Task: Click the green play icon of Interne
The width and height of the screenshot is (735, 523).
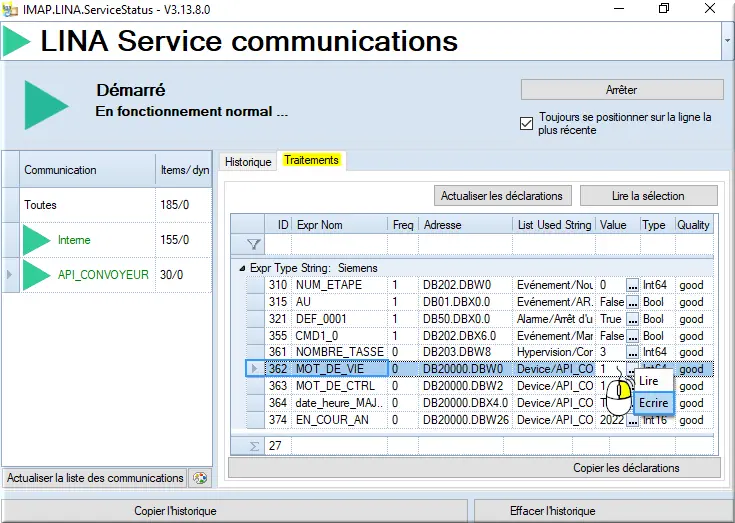Action: point(36,240)
